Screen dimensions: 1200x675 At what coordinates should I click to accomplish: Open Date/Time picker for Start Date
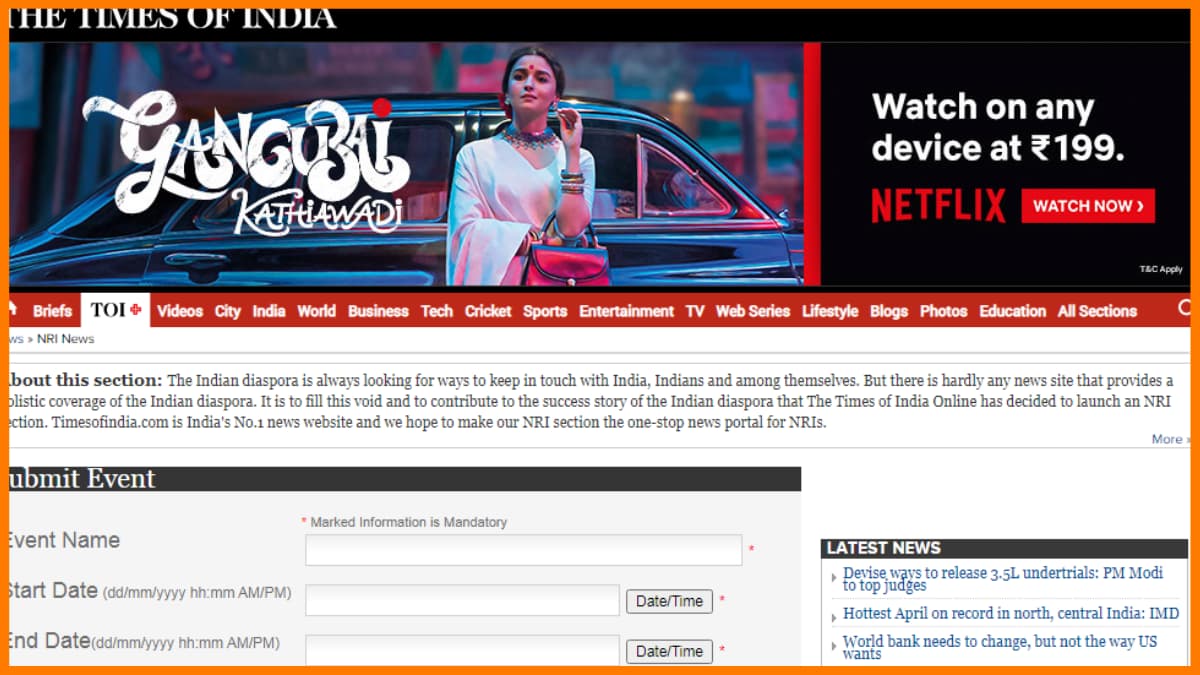click(668, 600)
